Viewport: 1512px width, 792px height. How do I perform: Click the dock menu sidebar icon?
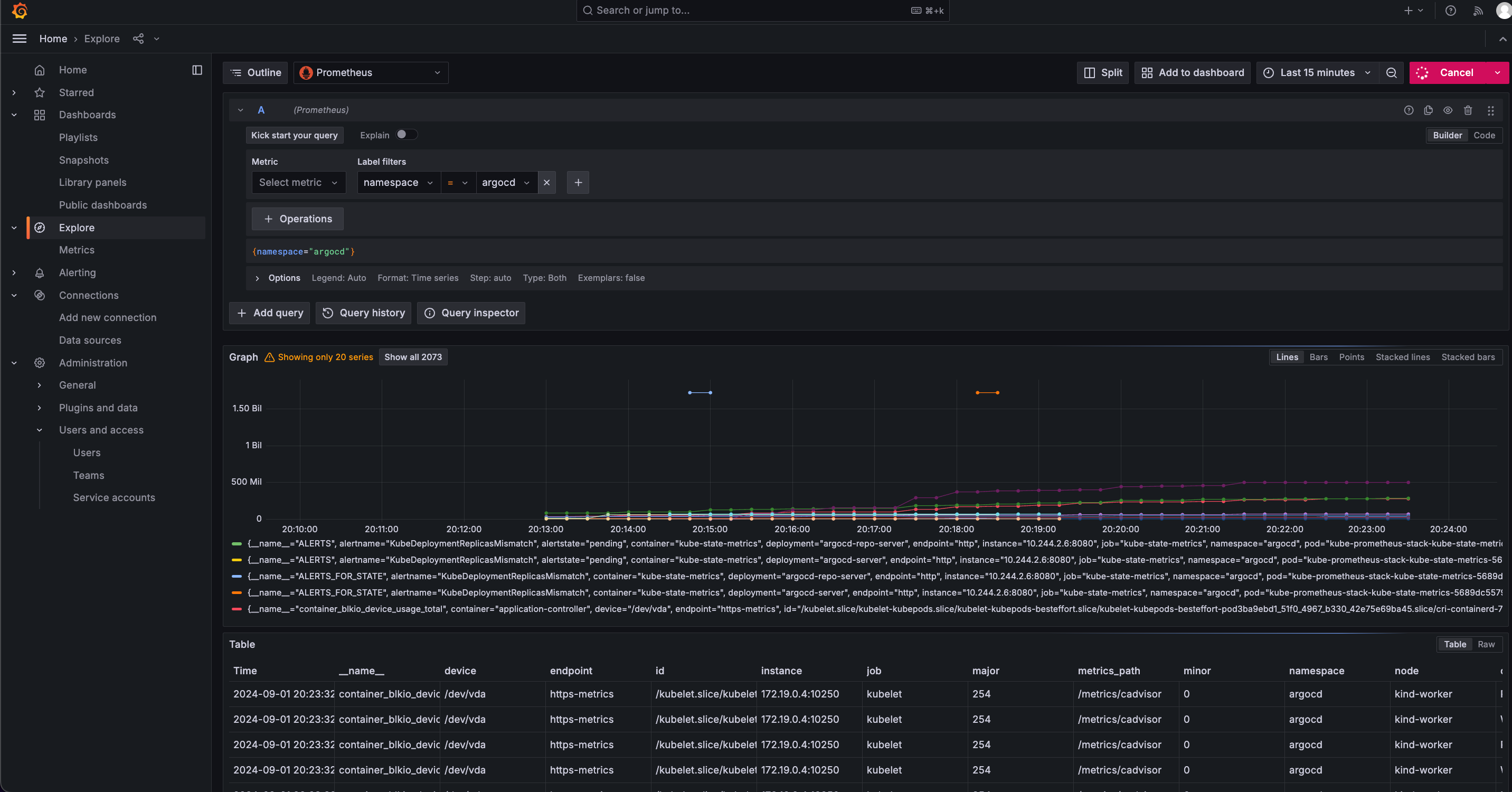[x=197, y=70]
